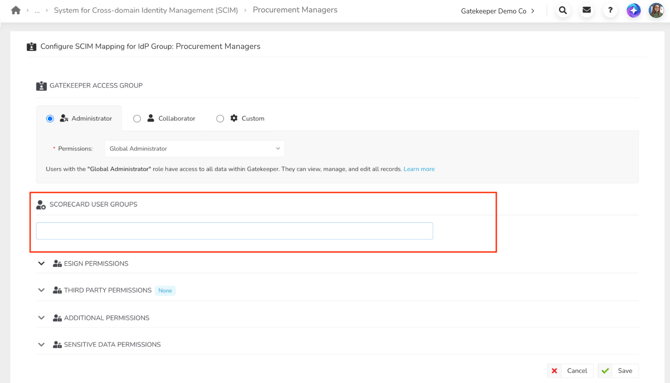Click the eSign Permissions lock-user icon

(57, 263)
